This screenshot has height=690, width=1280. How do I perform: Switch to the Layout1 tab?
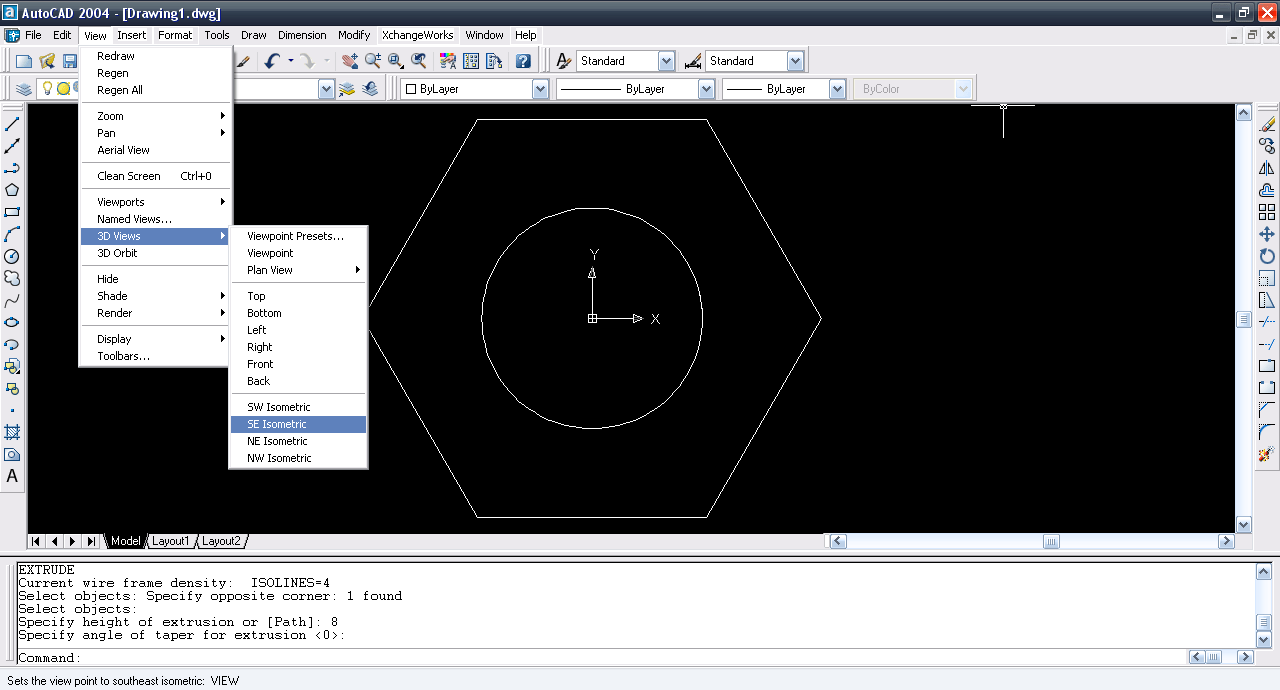point(170,541)
